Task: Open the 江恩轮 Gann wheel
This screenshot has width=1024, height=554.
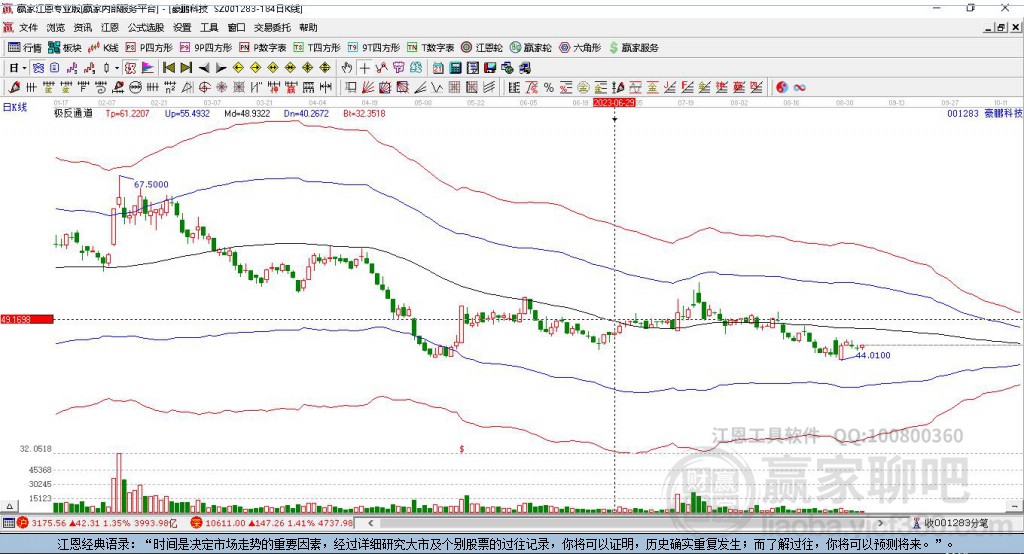Action: coord(482,48)
